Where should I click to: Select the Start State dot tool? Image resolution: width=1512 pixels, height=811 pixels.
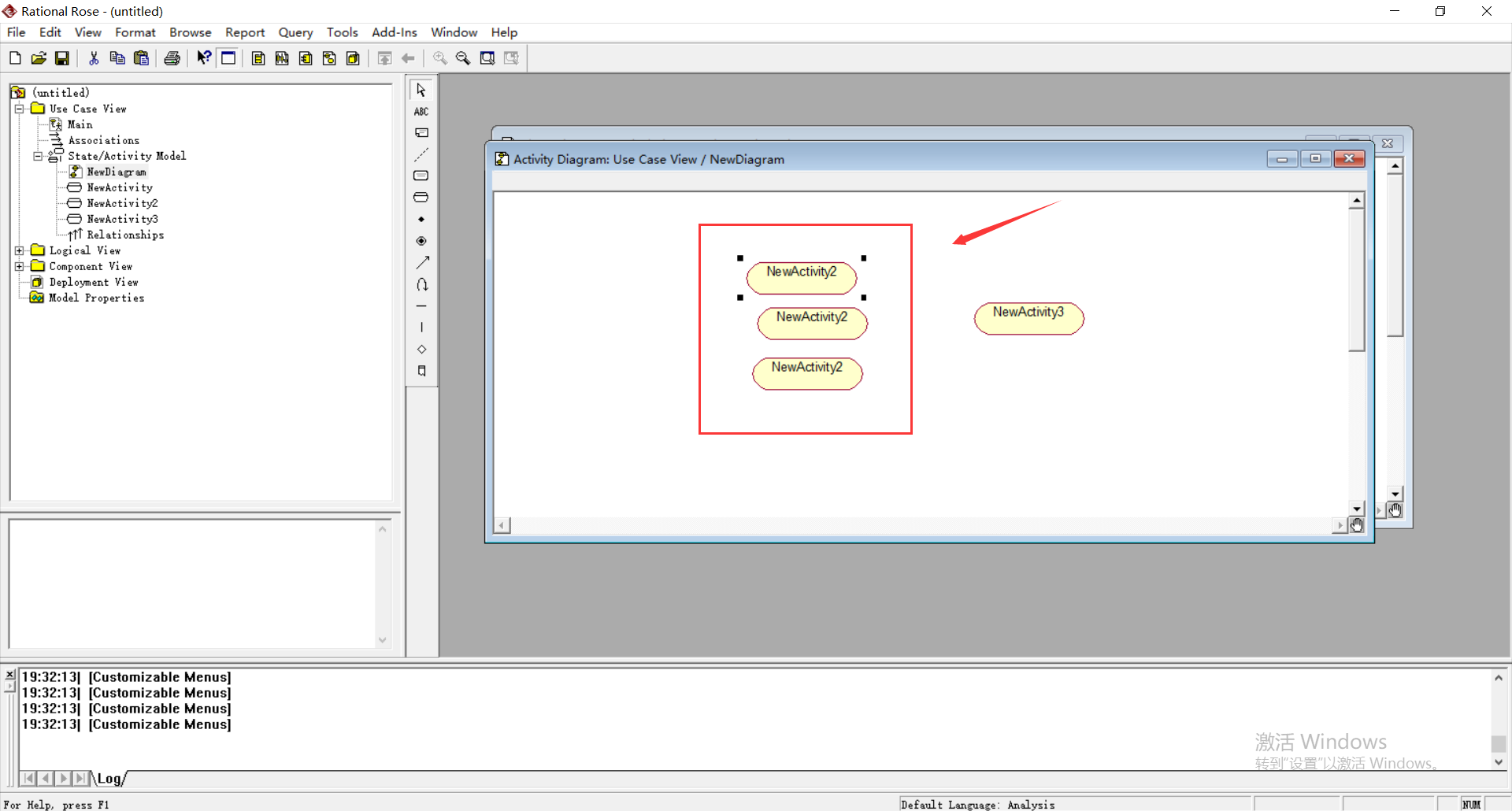tap(421, 219)
